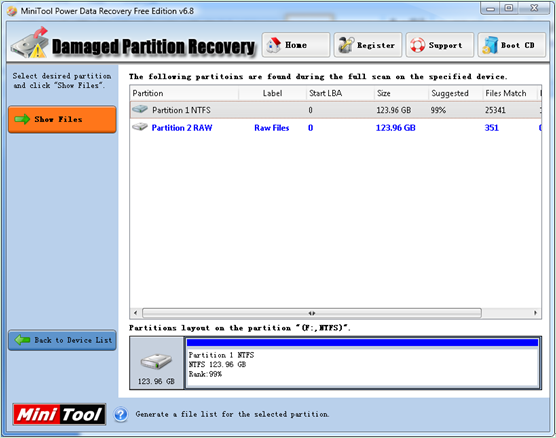The height and width of the screenshot is (438, 556).
Task: Click the Partition 1 NTFS layout block
Action: point(362,363)
